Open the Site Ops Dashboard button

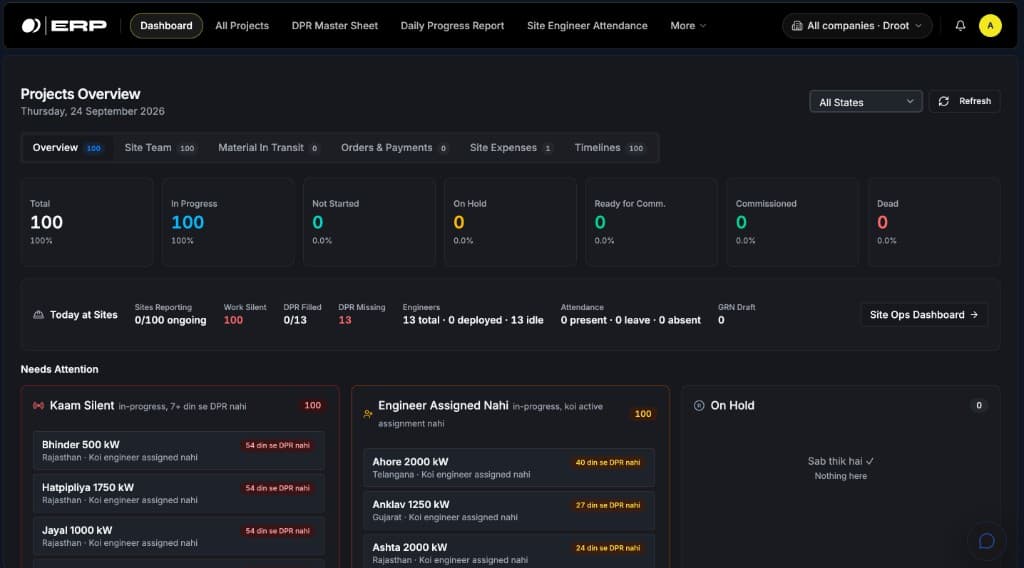(x=923, y=315)
